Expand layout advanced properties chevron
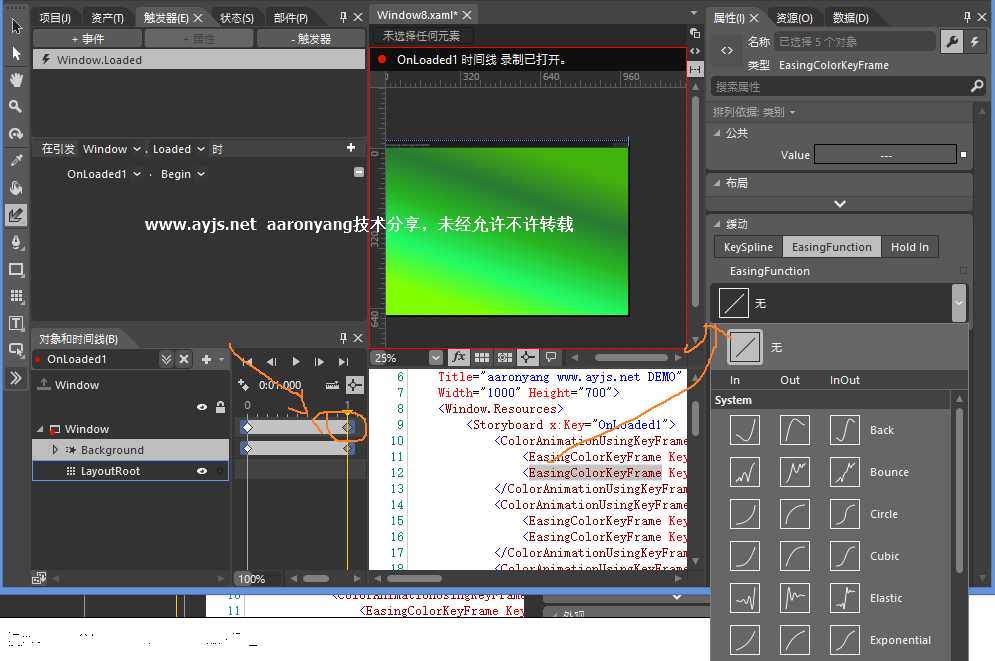Image resolution: width=995 pixels, height=661 pixels. click(x=840, y=204)
